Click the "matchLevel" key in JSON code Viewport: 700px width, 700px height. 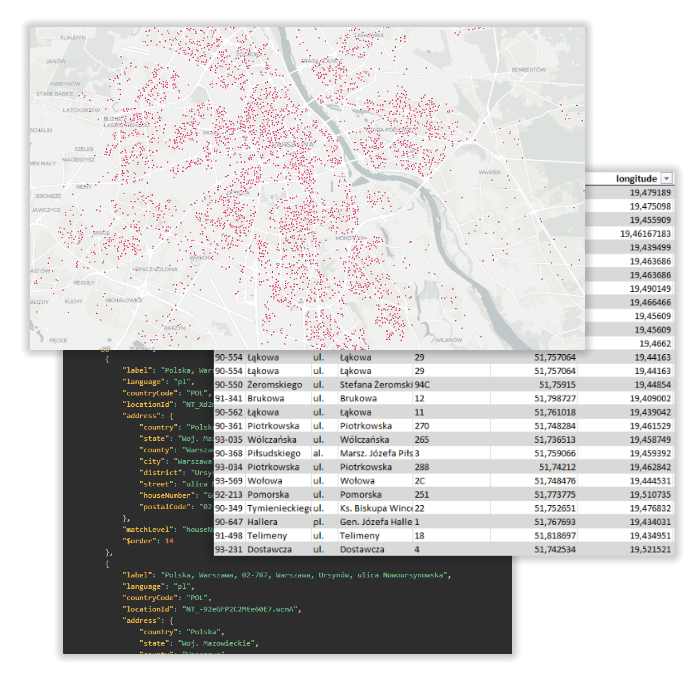pos(148,529)
